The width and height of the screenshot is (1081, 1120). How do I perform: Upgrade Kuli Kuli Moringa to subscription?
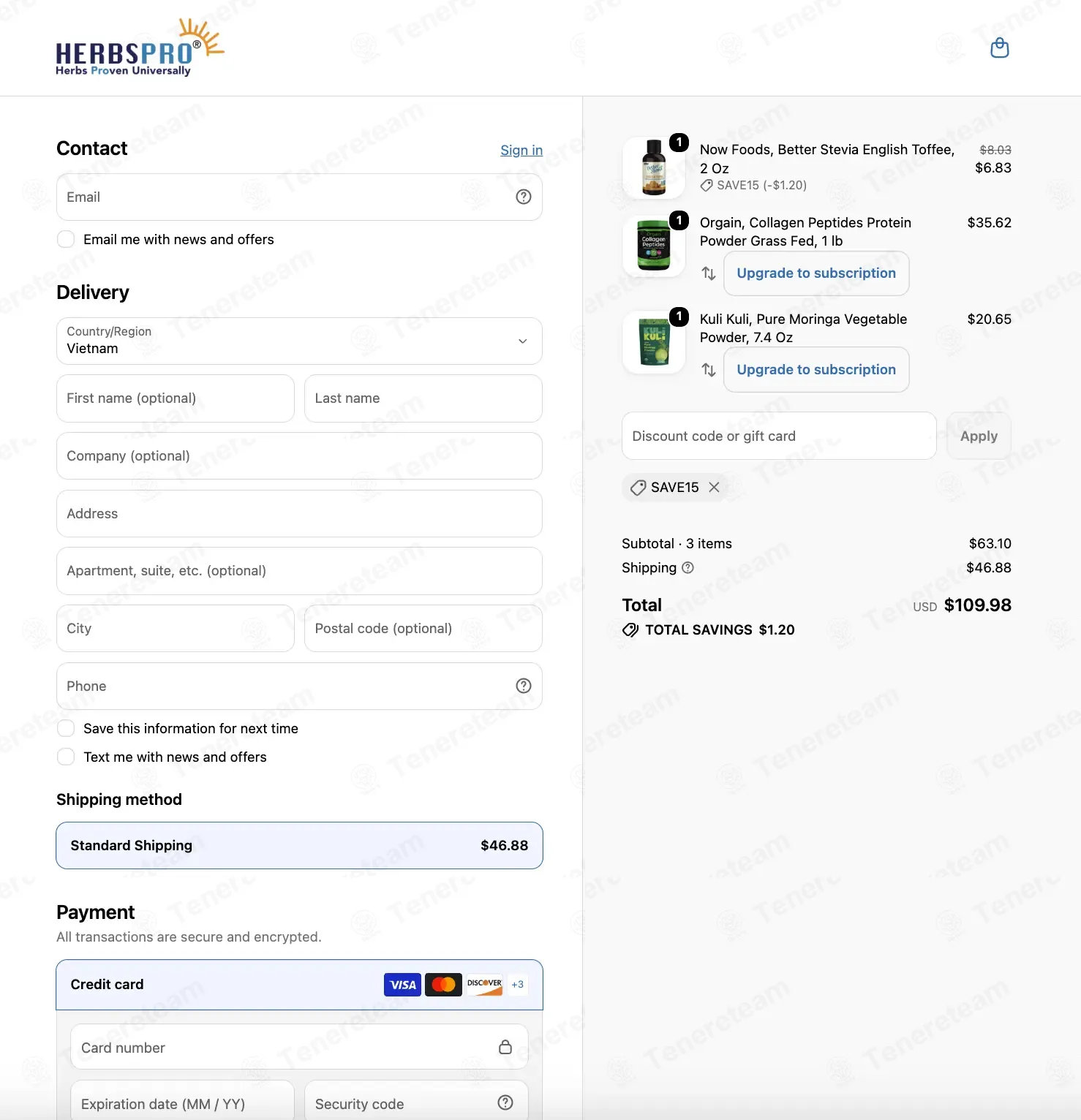pos(816,370)
